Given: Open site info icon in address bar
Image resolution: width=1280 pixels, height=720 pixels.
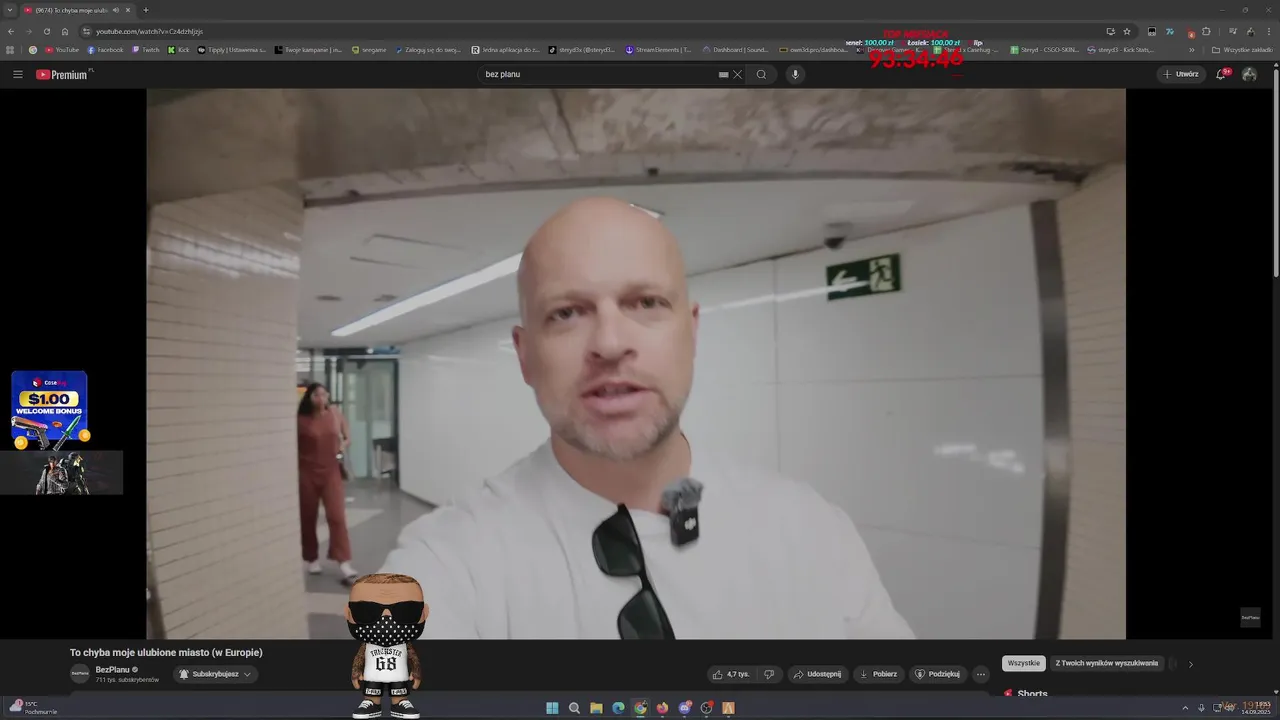Looking at the screenshot, I should click(87, 31).
